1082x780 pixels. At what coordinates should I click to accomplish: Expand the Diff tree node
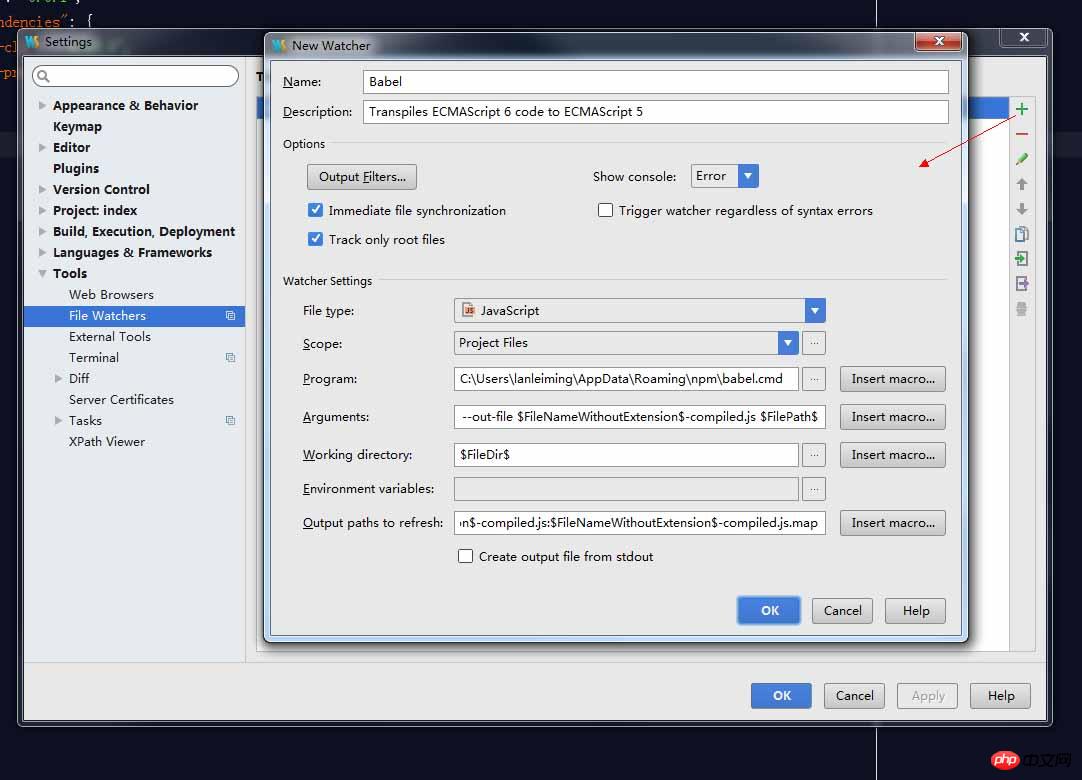coord(59,378)
